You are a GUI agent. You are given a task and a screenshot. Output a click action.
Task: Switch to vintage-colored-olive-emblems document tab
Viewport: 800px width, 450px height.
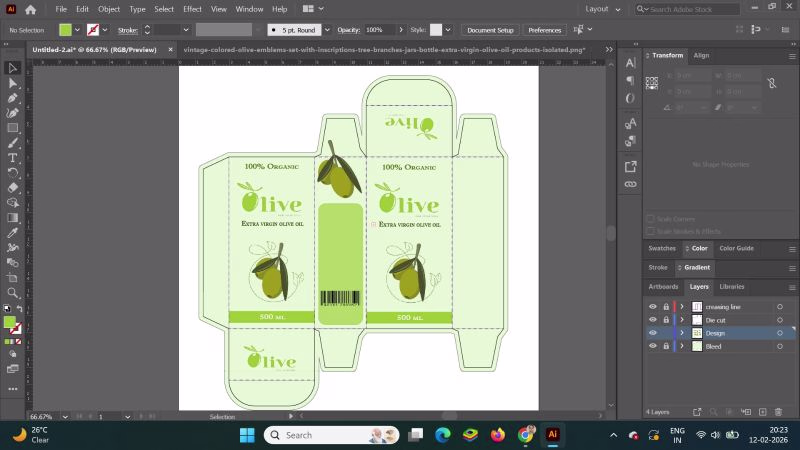click(384, 49)
